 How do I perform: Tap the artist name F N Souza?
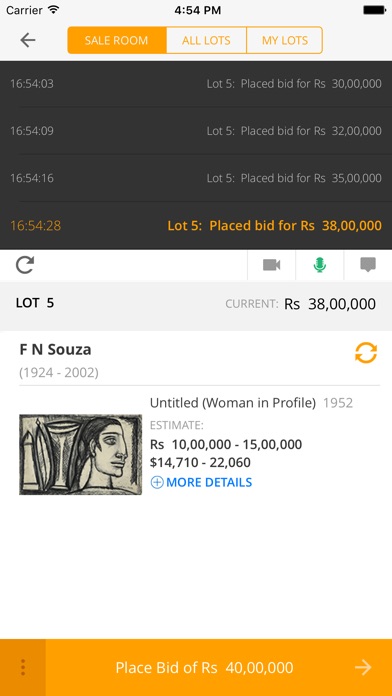pos(55,349)
